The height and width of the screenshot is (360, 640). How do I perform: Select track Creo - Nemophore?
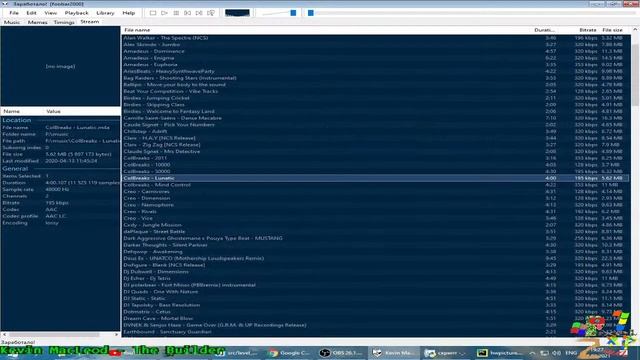[x=376, y=205]
